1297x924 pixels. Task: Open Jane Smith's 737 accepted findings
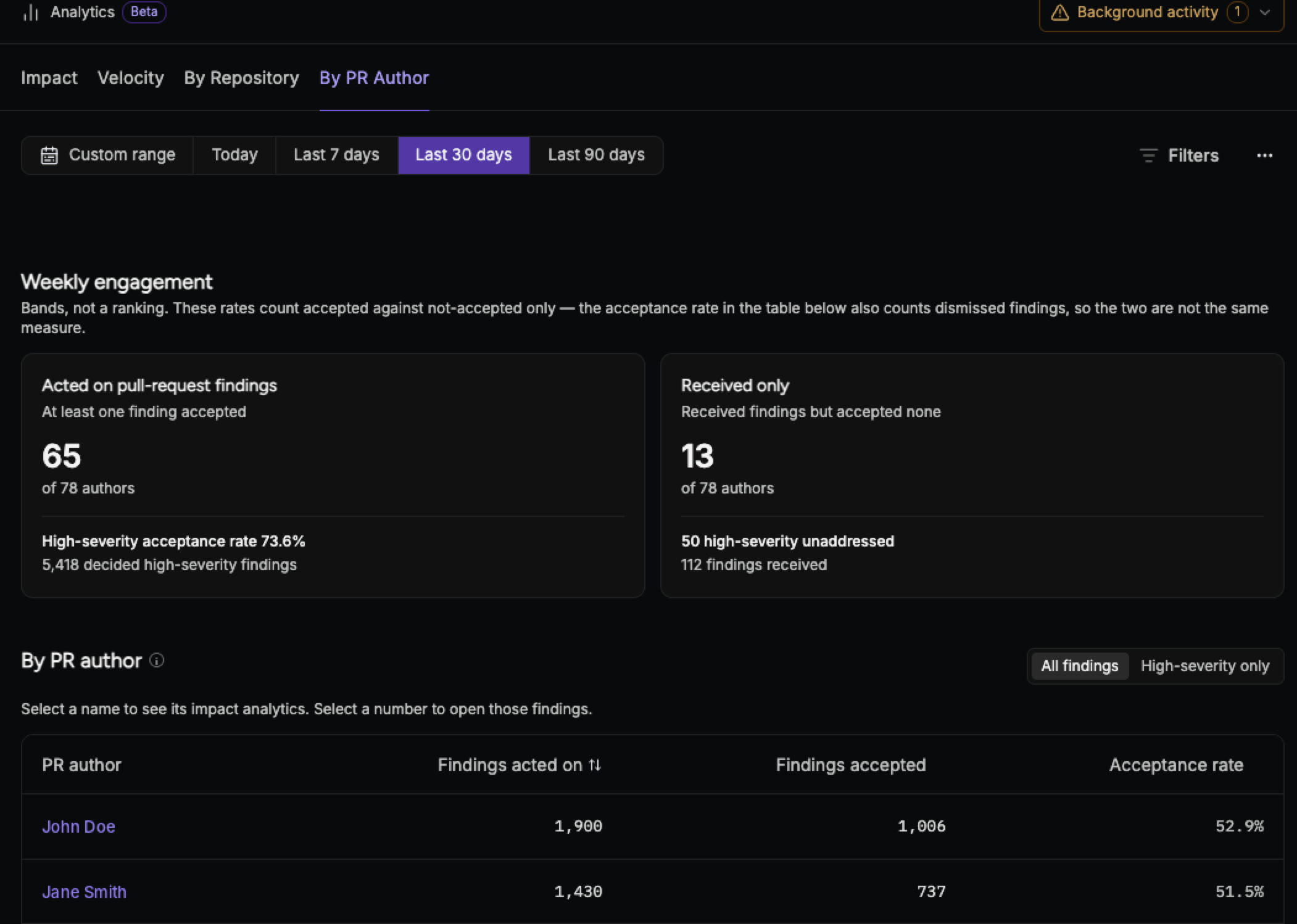pyautogui.click(x=931, y=892)
